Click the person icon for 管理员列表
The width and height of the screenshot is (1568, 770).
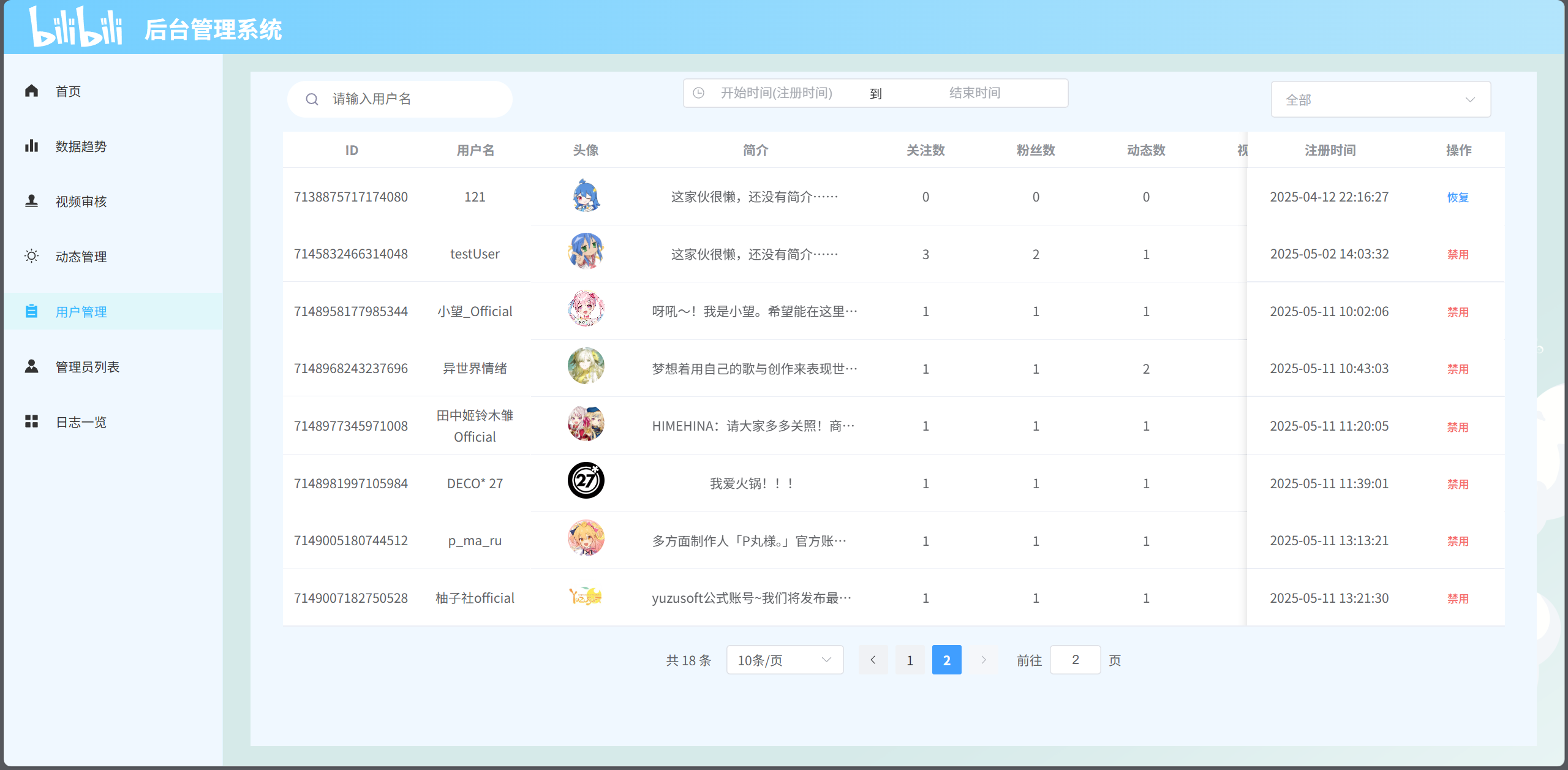click(x=32, y=366)
